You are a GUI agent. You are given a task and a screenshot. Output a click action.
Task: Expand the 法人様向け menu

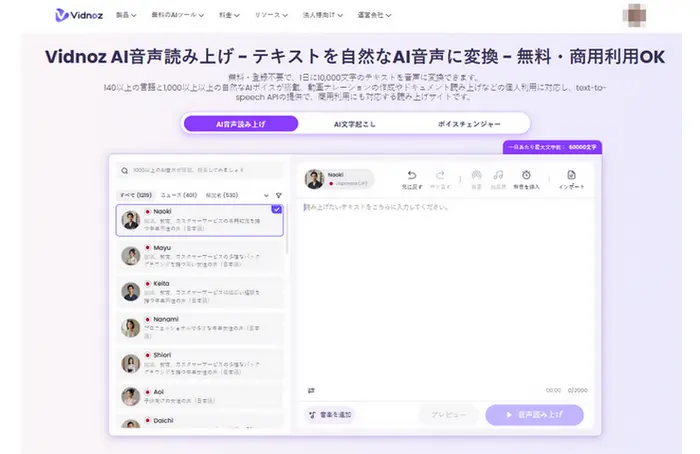click(323, 15)
